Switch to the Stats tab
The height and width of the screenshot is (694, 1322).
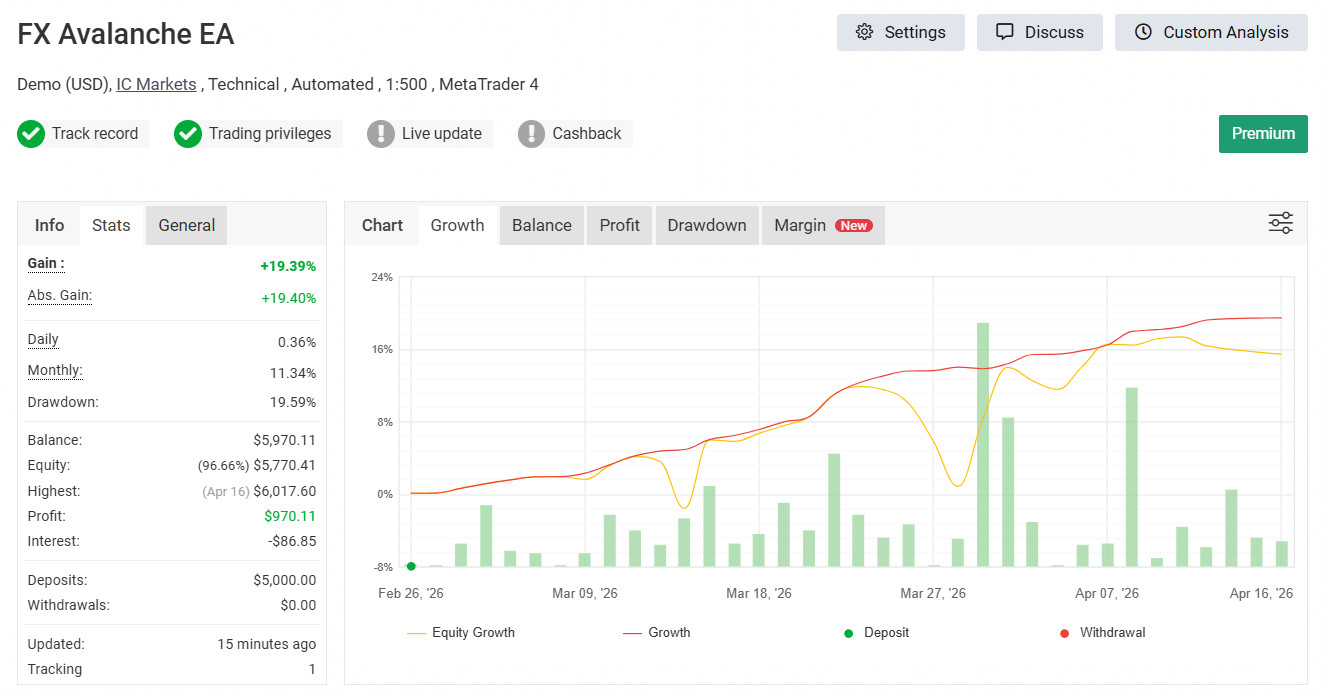tap(111, 225)
